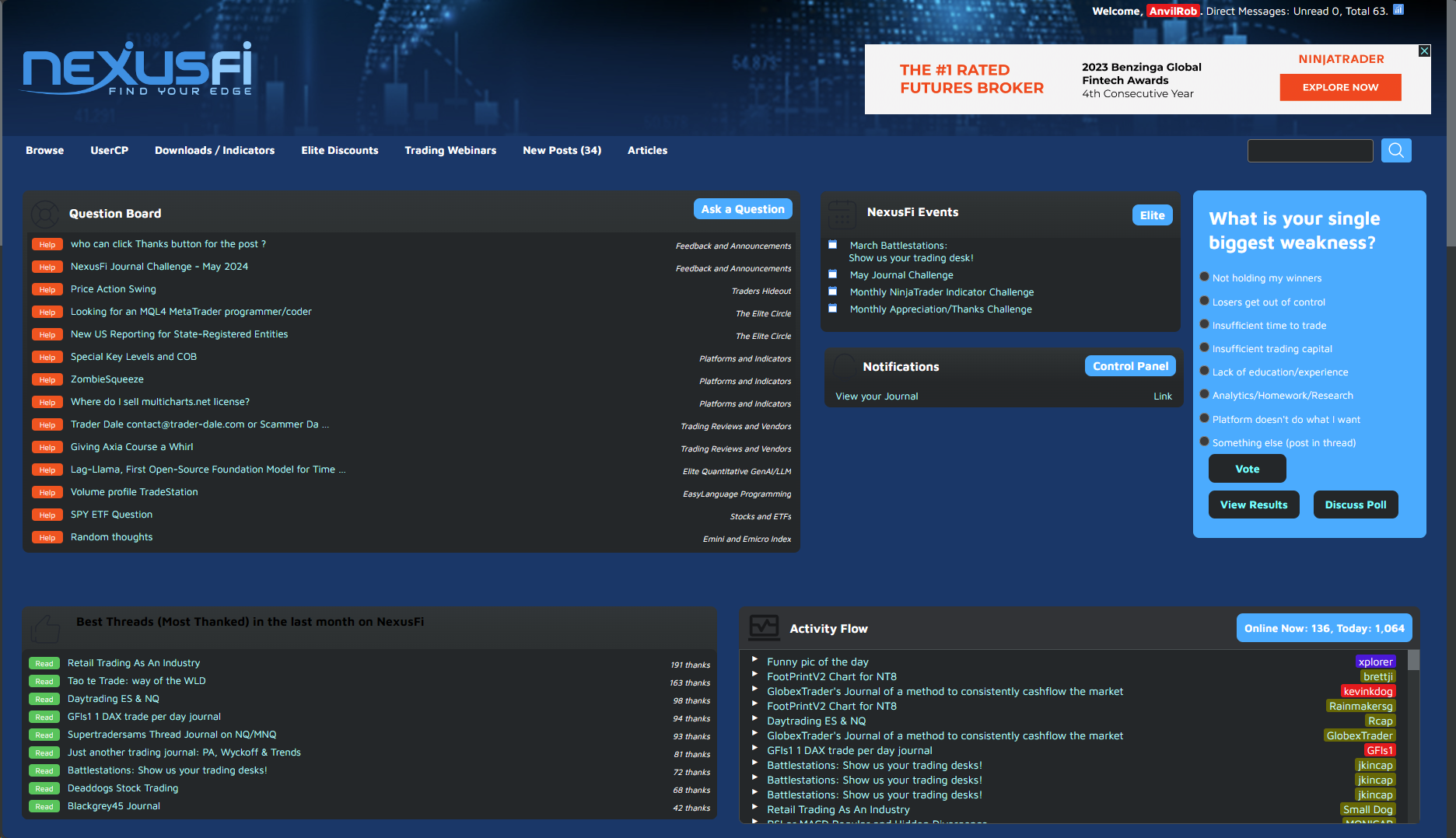
Task: Select poll option Insufficient time to trade
Action: [1204, 324]
